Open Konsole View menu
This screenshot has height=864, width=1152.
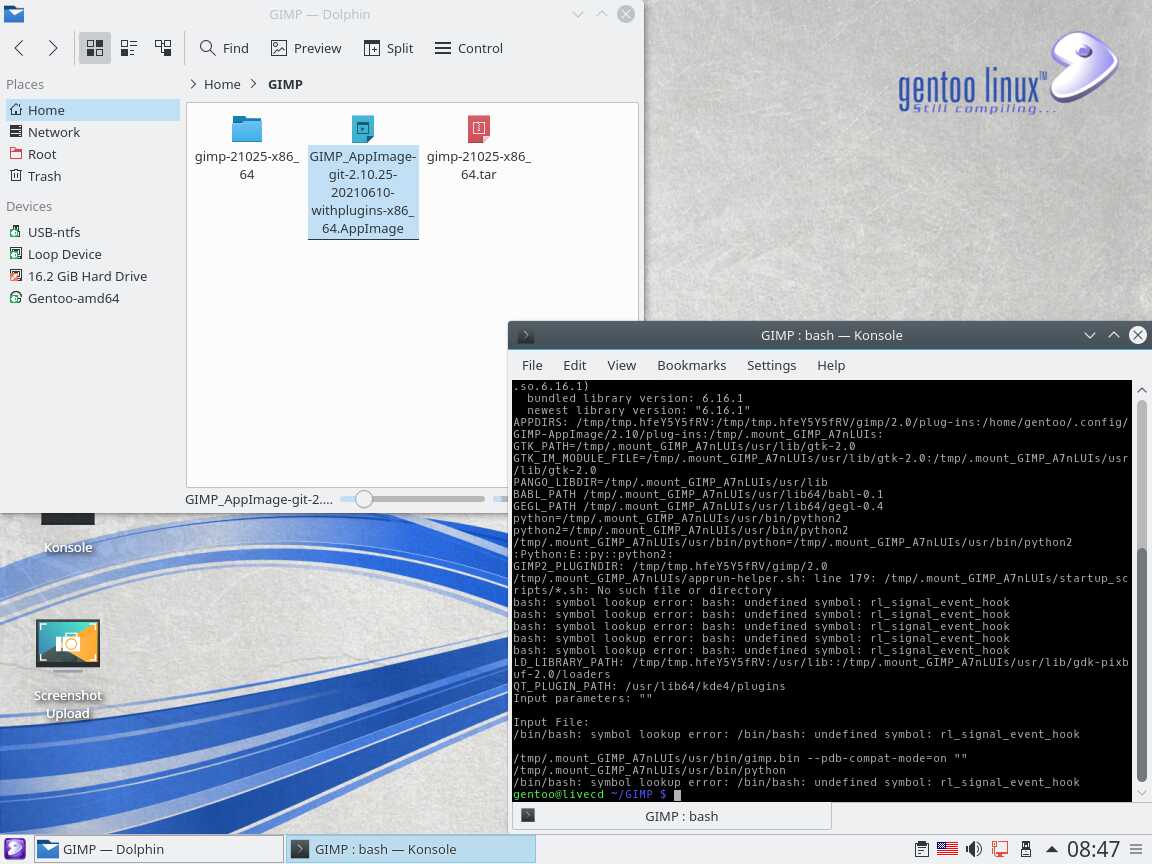tap(622, 365)
